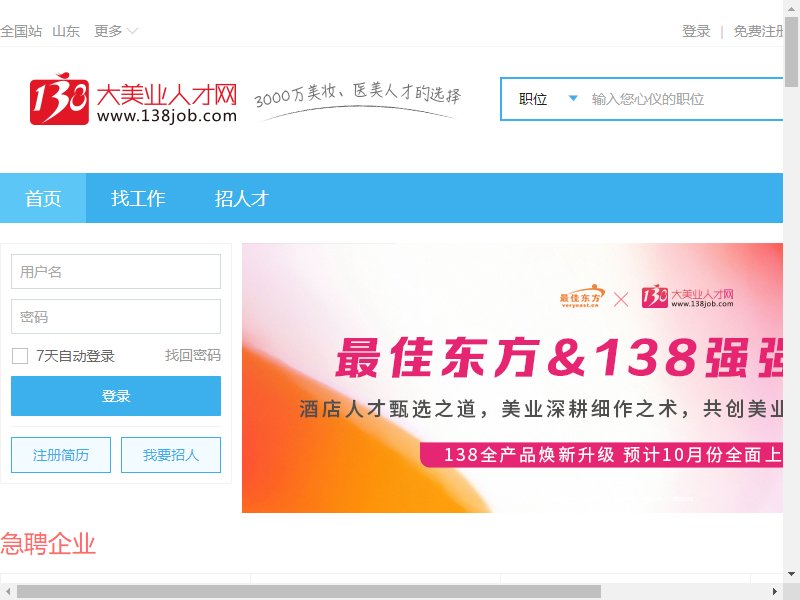Enable the 7天自动登录 checkbox
800x600 pixels.
point(20,356)
